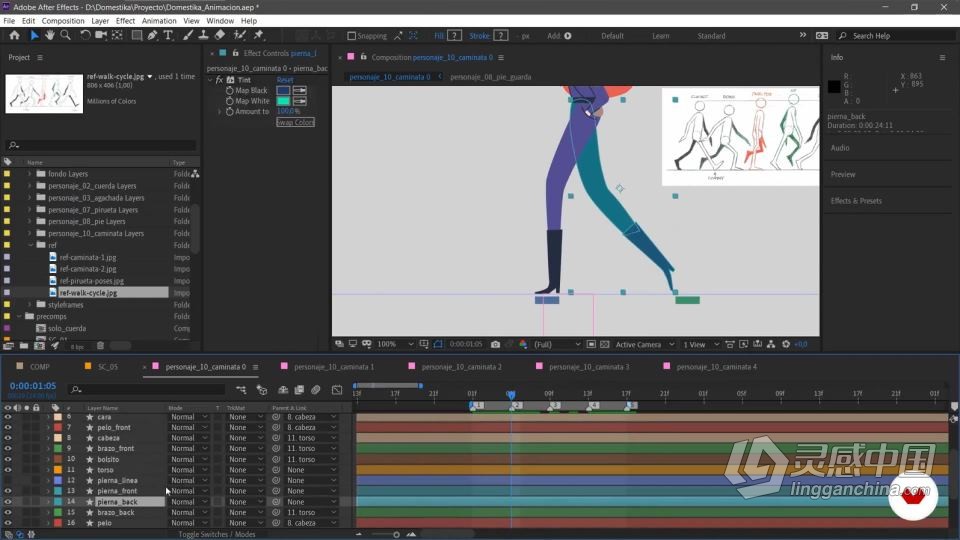This screenshot has width=960, height=540.
Task: Click the delete trash icon in Project panel
Action: tap(100, 346)
